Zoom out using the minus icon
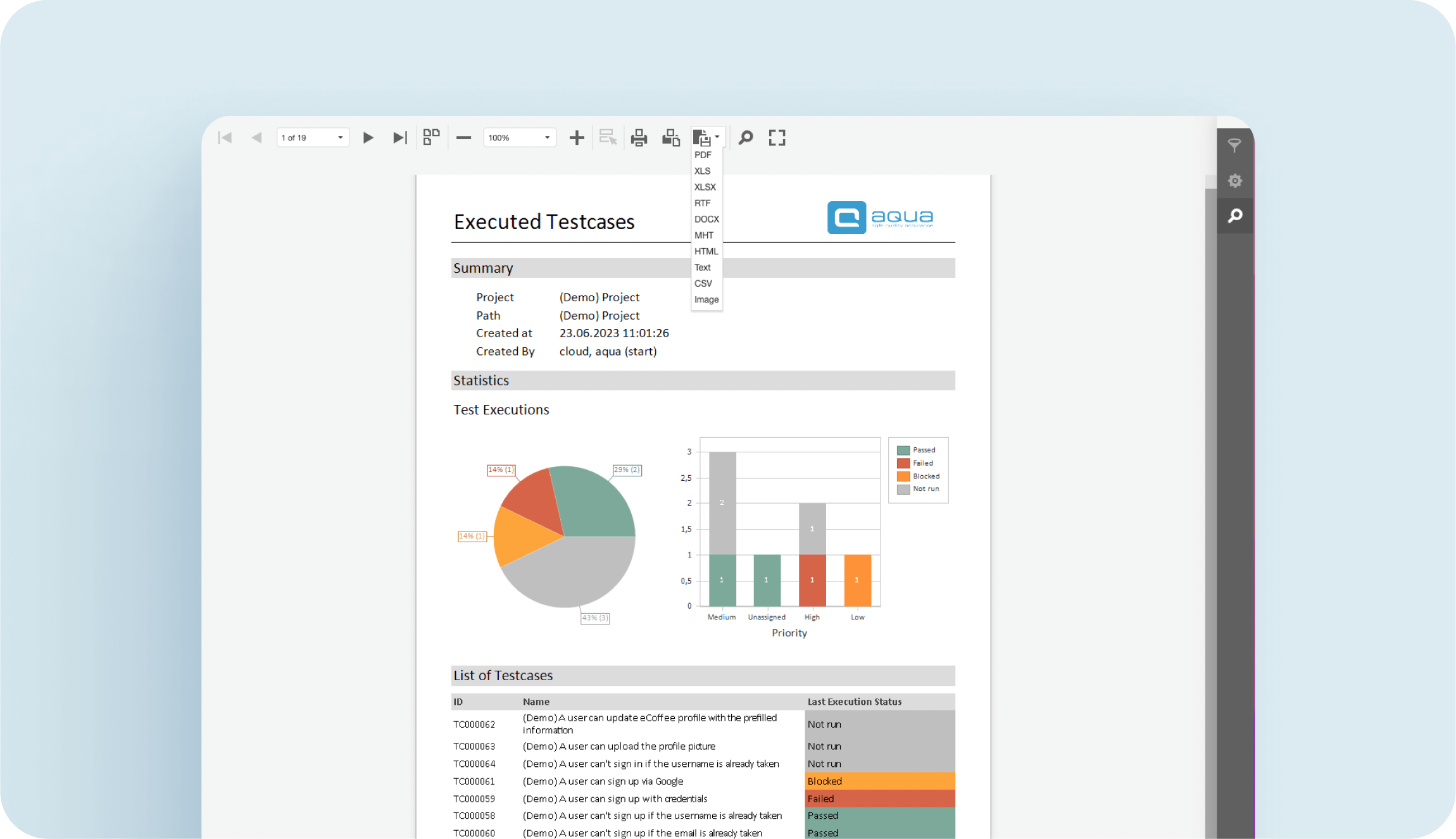Viewport: 1456px width, 839px height. [x=463, y=137]
